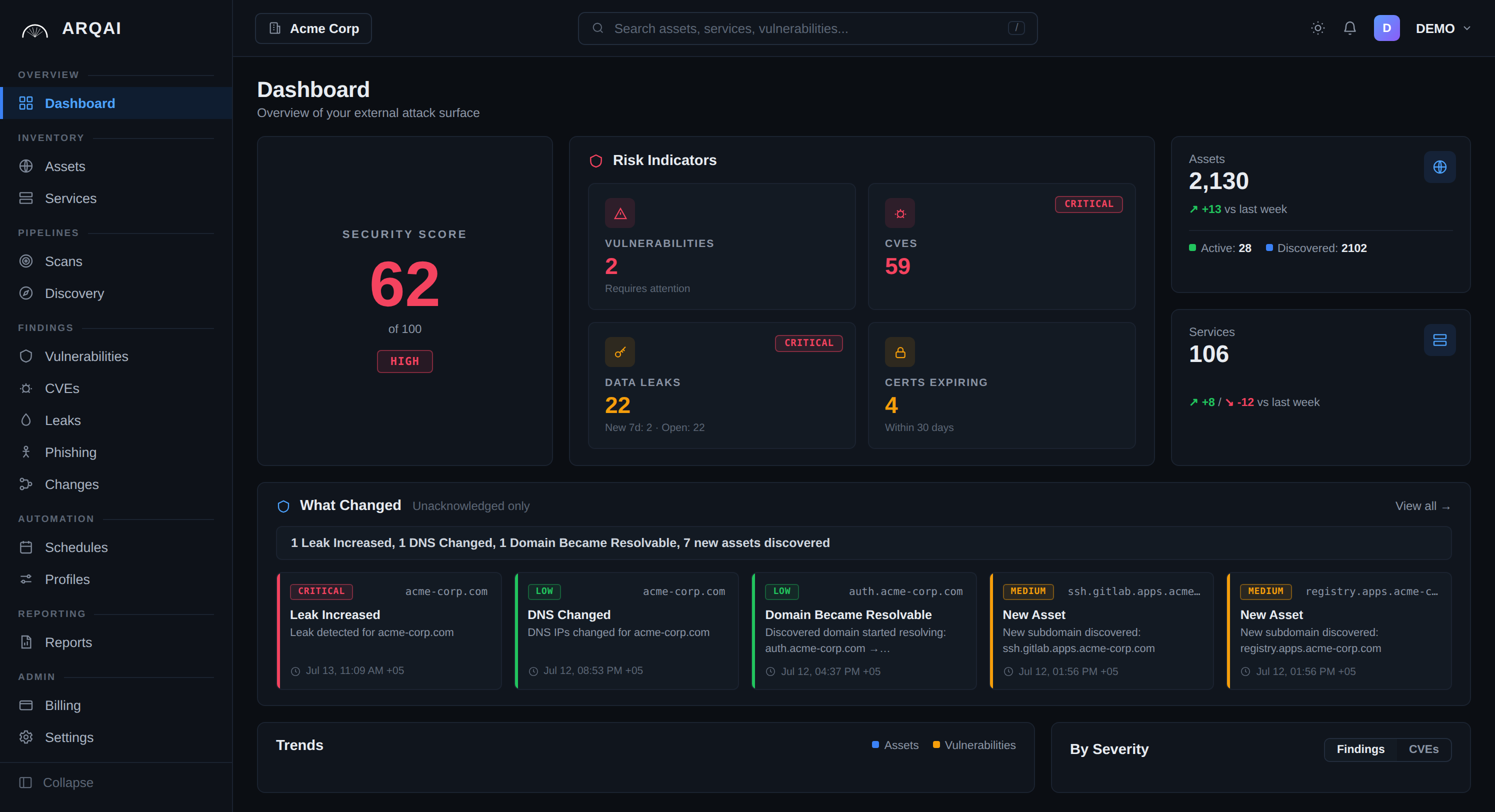The width and height of the screenshot is (1495, 812).
Task: Click Unacknowledged only filter label
Action: 470,506
